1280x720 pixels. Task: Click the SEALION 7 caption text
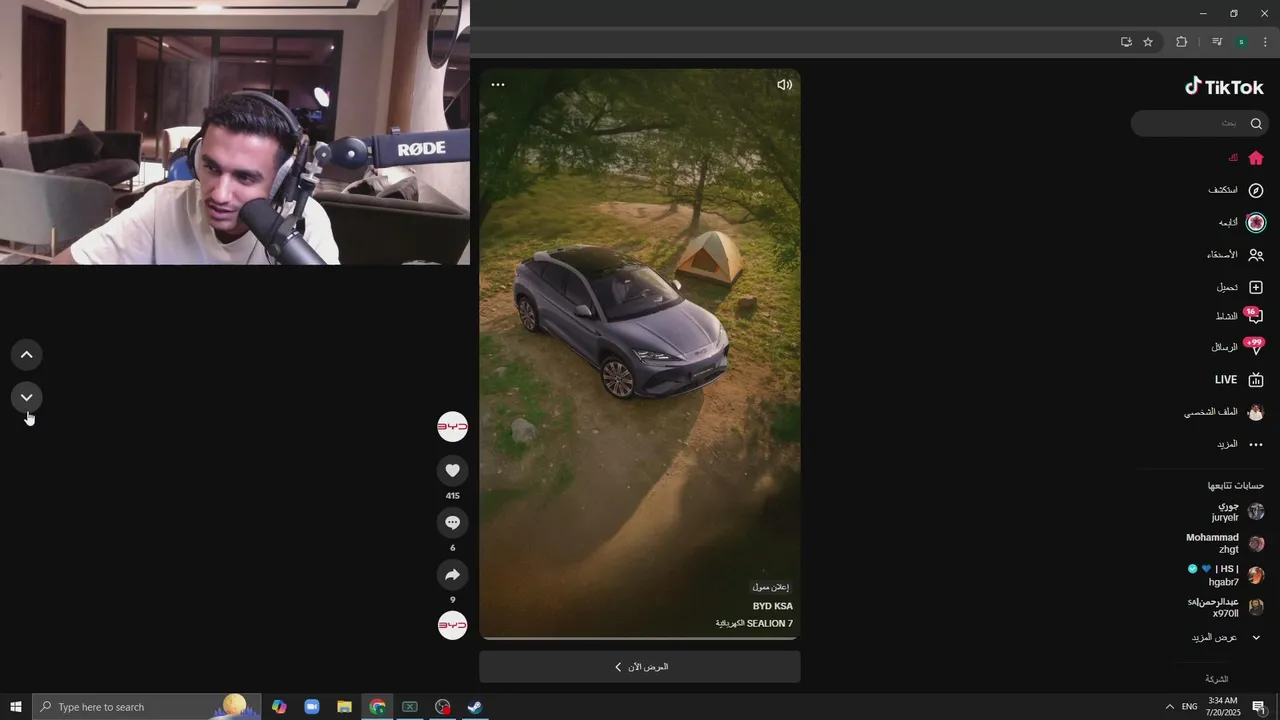click(x=754, y=623)
